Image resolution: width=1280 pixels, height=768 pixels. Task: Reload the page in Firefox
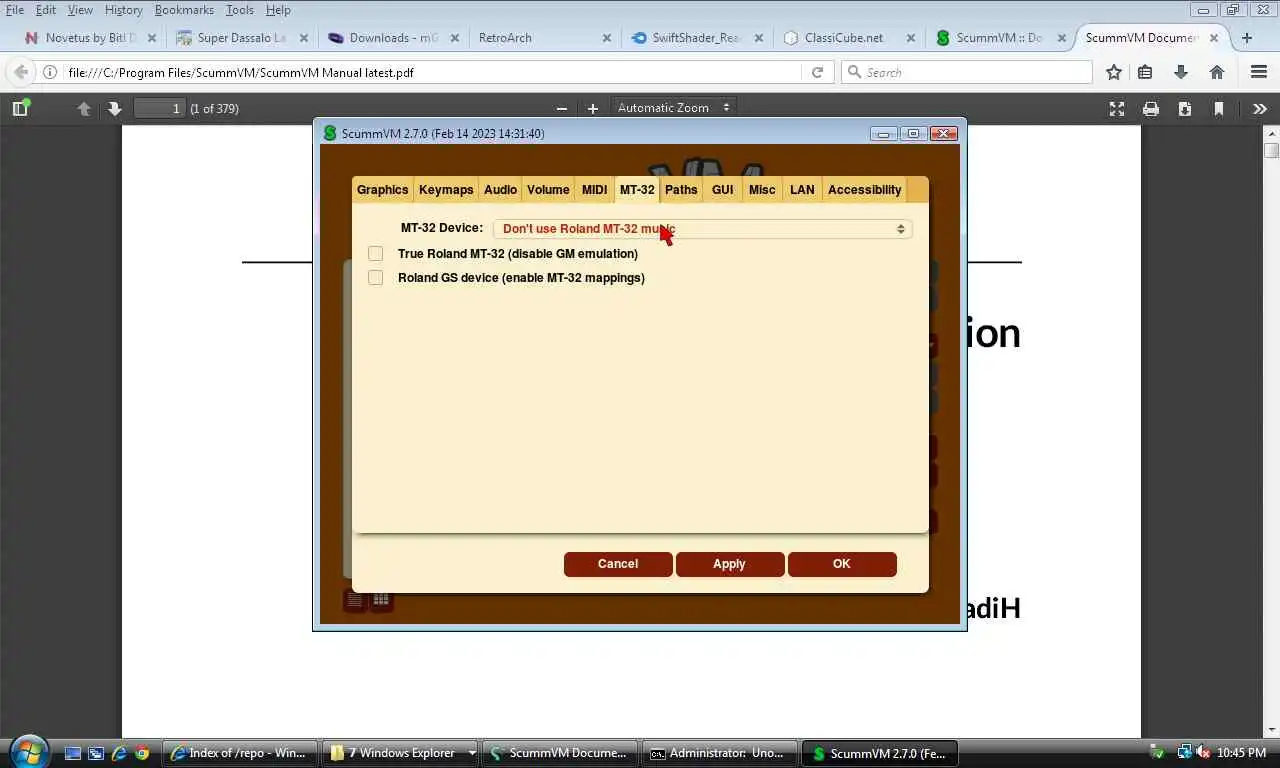tap(817, 72)
